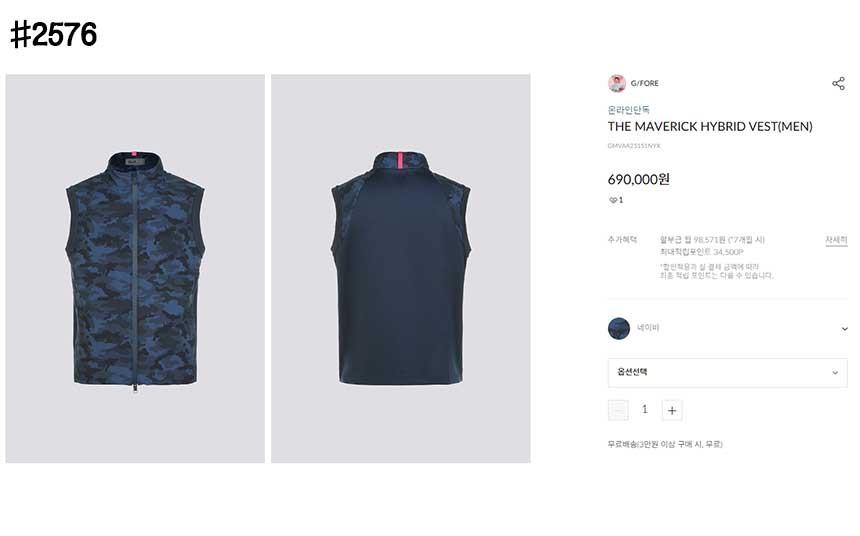Open the G/FORE brand name link
860x536 pixels.
[x=644, y=83]
